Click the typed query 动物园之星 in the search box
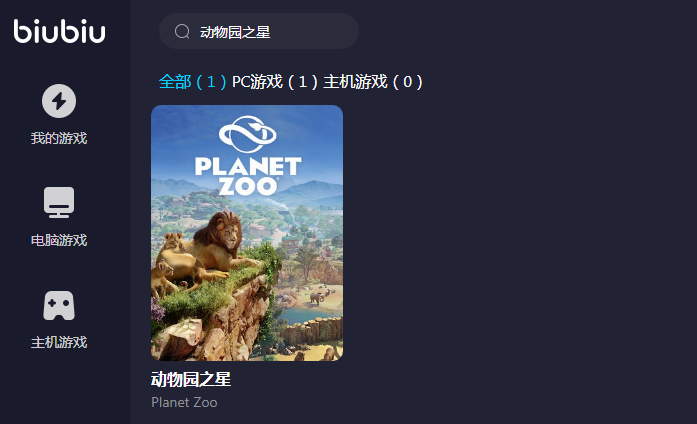697x424 pixels. (235, 32)
